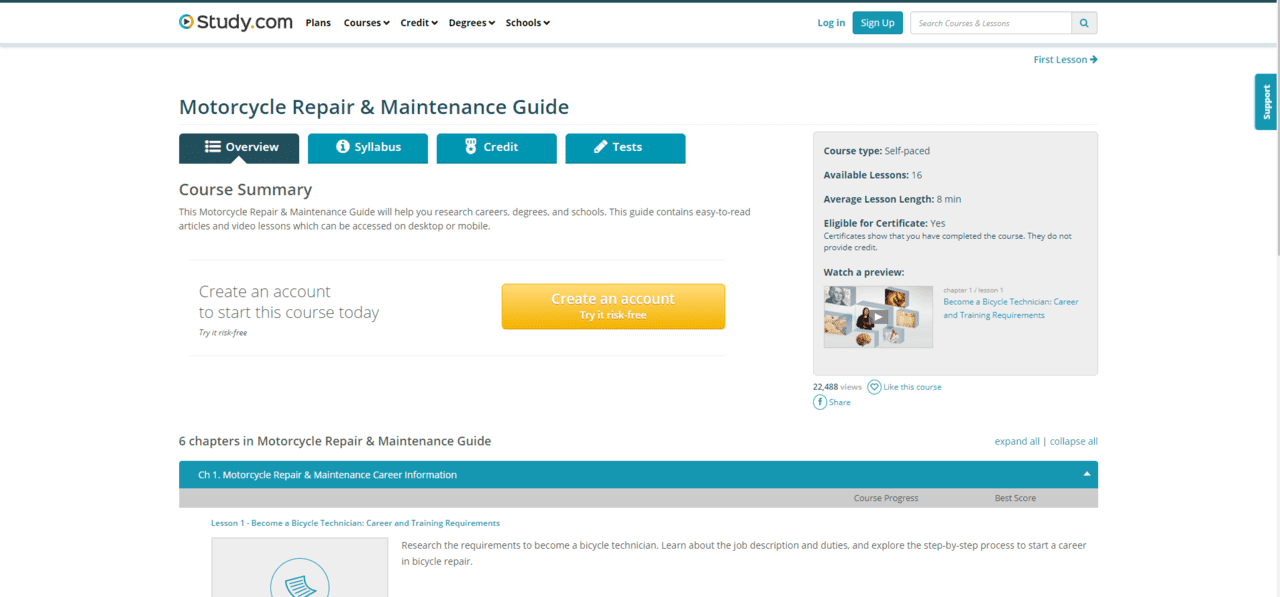
Task: Switch to the Credit tab
Action: [497, 148]
